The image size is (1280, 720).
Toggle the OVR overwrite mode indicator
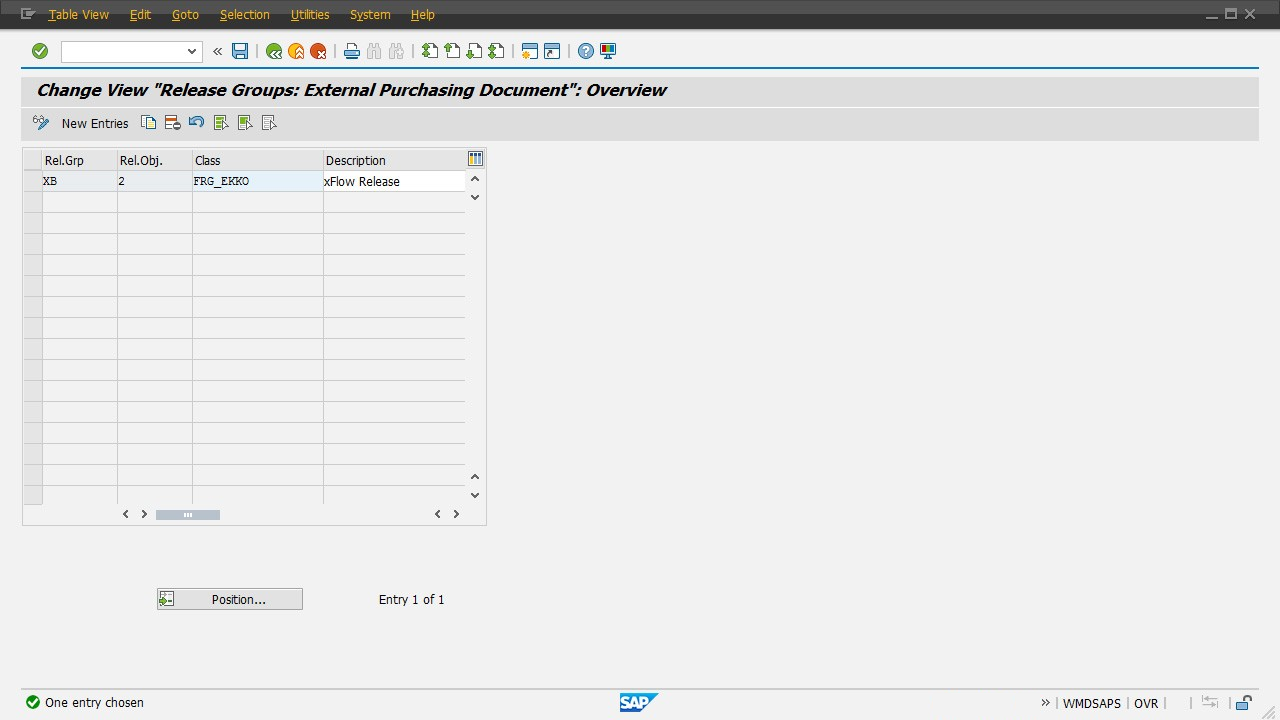click(1145, 703)
